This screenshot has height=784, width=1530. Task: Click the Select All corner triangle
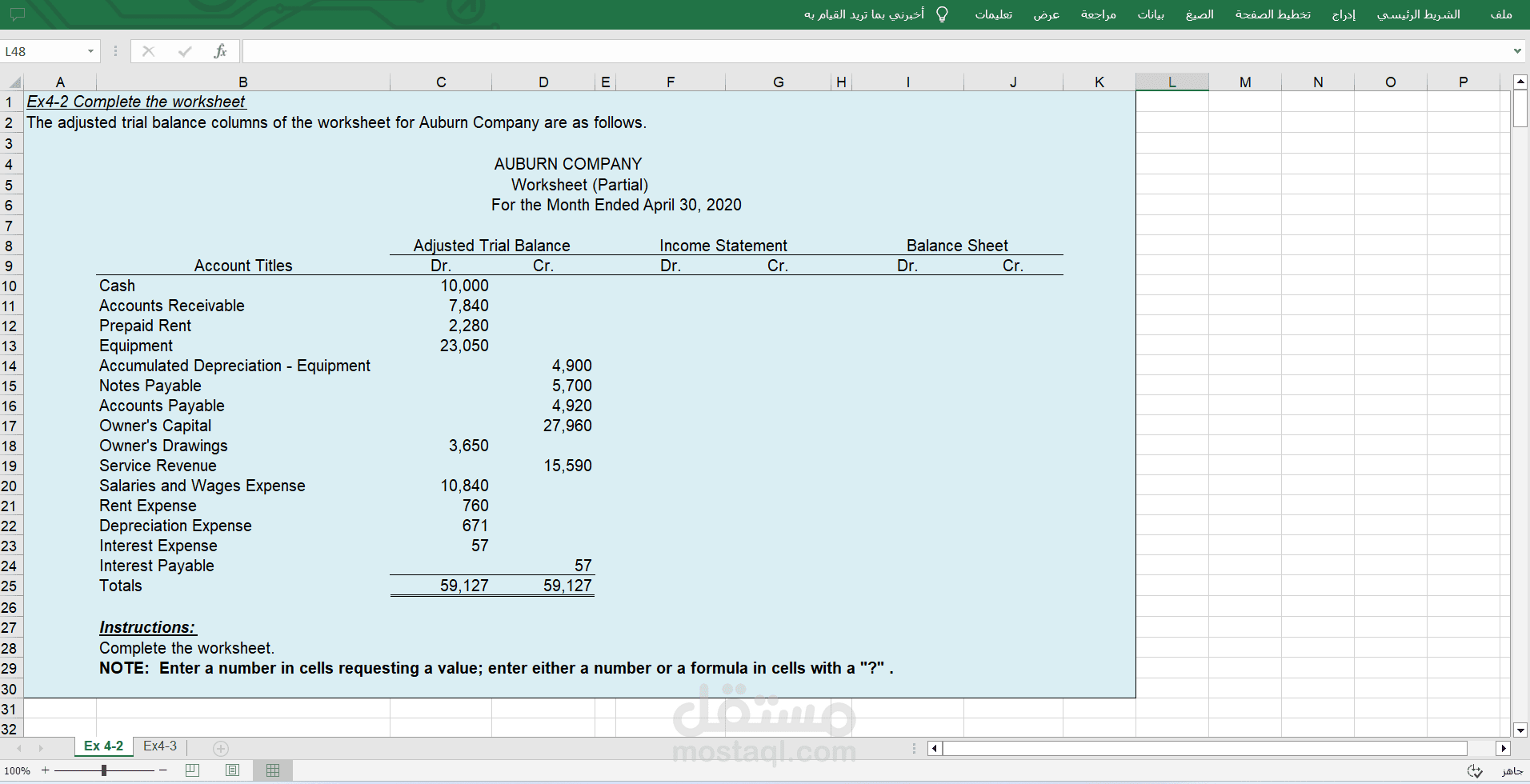tap(14, 82)
